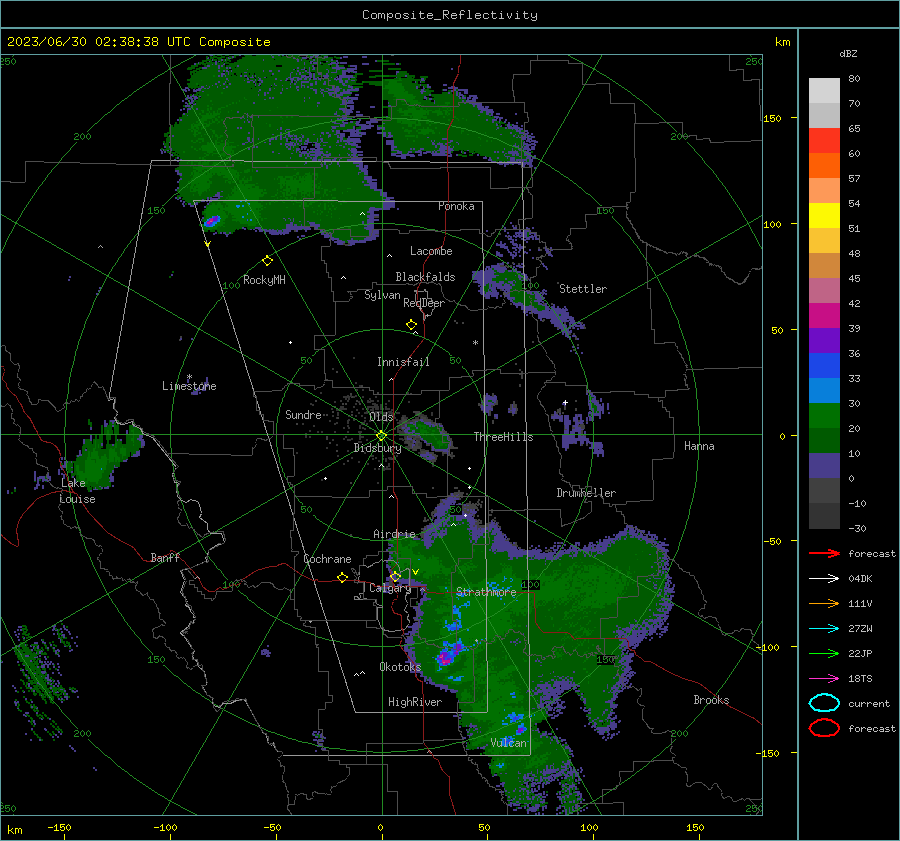This screenshot has width=900, height=841.
Task: Click the red forecast arrow in legend
Action: click(x=824, y=553)
